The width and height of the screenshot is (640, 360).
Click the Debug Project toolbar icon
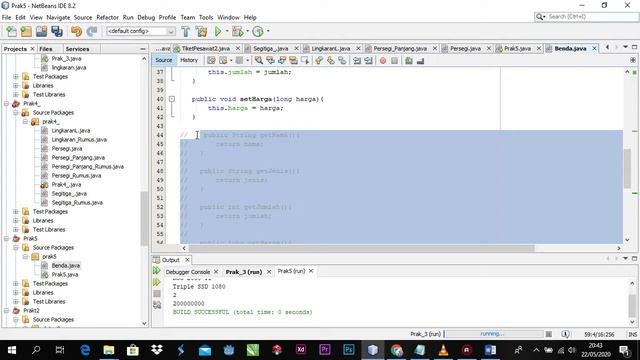pos(237,31)
